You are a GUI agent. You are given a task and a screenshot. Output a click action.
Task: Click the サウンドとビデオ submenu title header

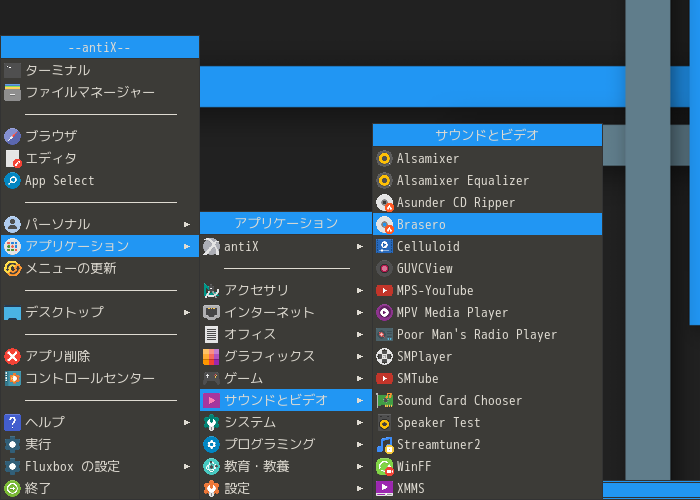(x=488, y=135)
